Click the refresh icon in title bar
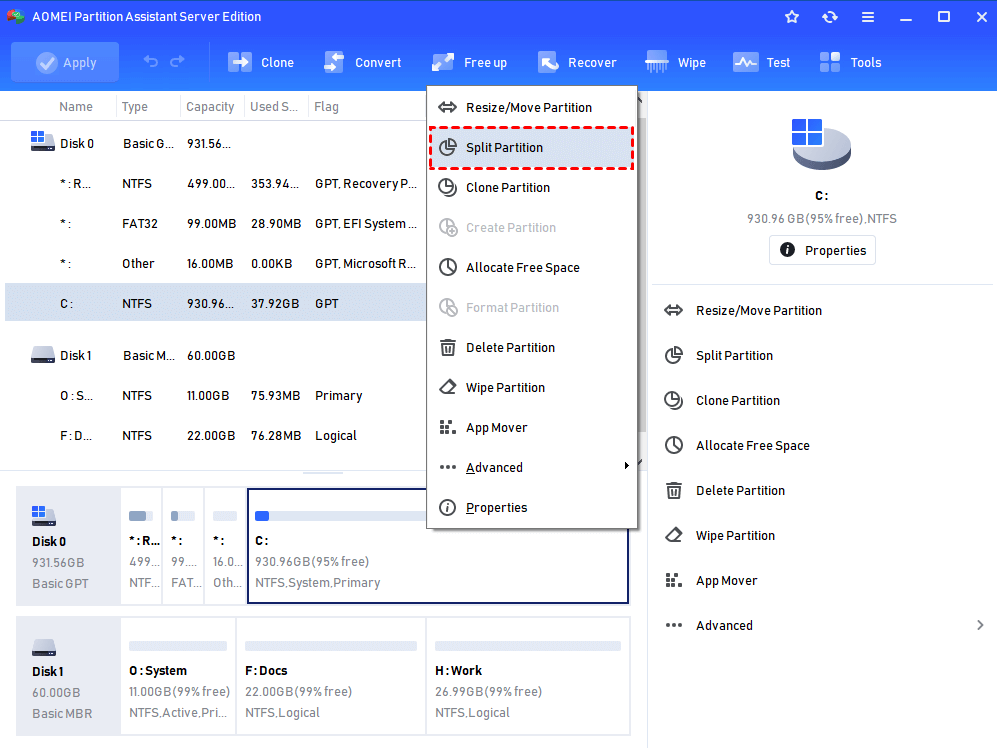 (x=830, y=17)
